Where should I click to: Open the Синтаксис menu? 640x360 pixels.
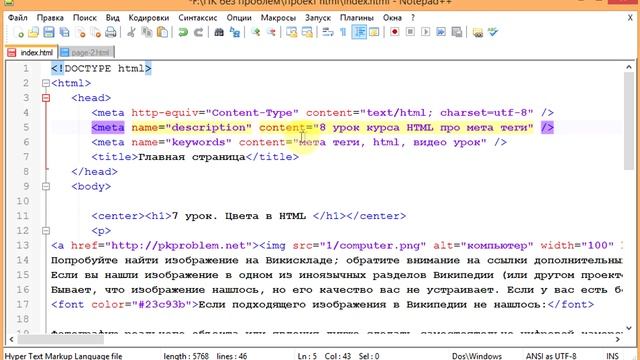198,18
